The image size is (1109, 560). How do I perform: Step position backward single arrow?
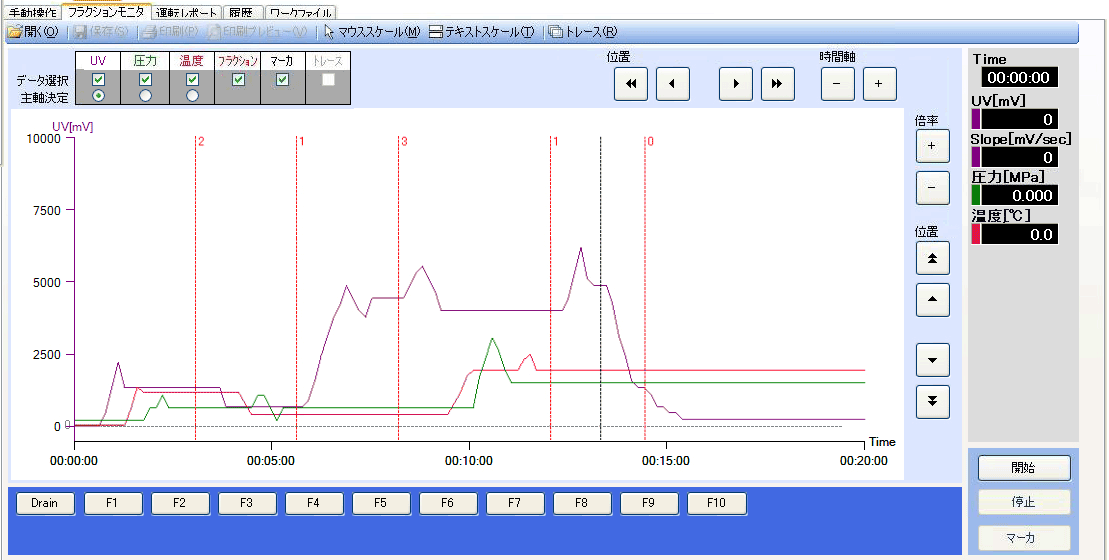pos(673,84)
